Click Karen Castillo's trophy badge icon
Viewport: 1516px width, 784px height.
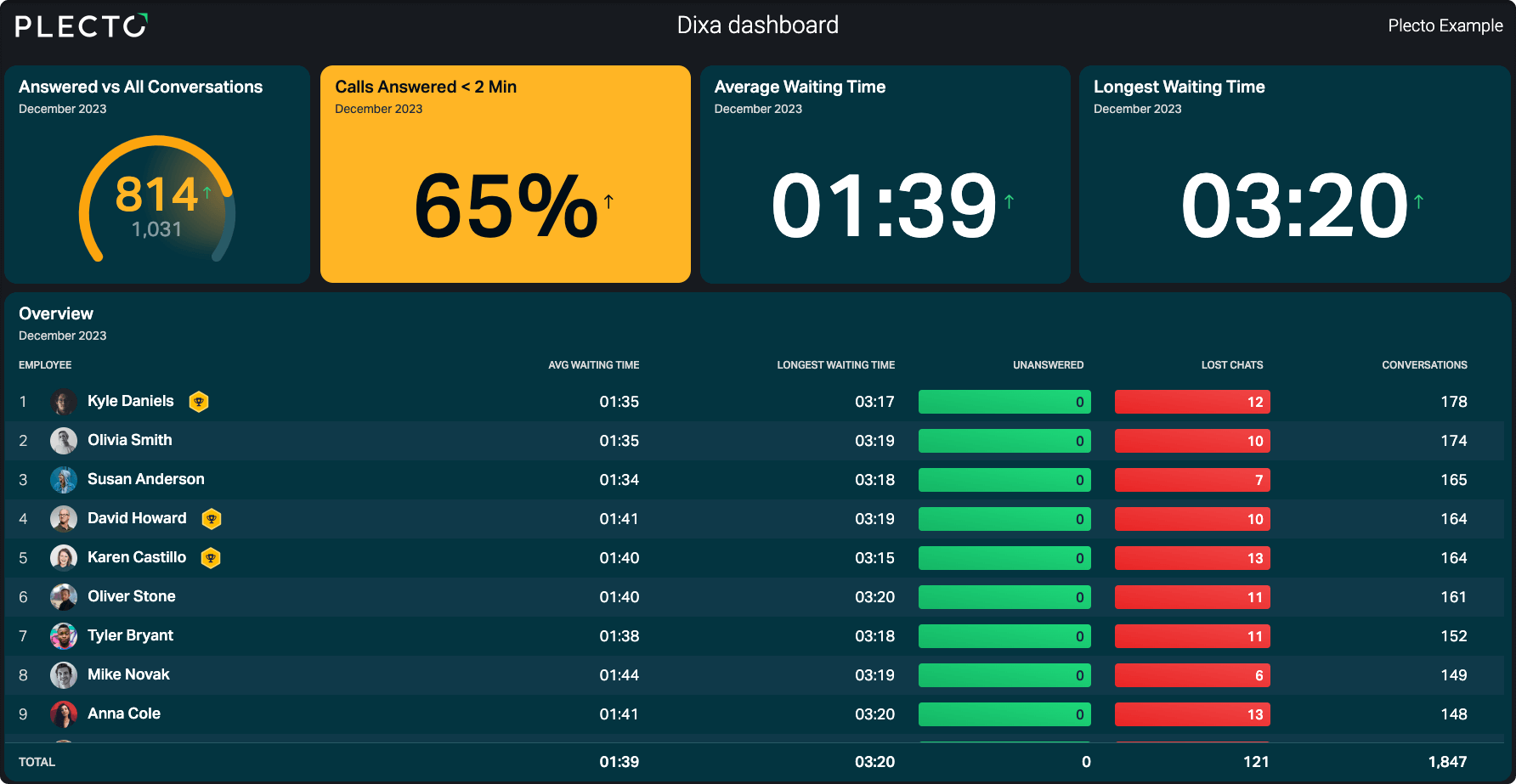tap(211, 558)
